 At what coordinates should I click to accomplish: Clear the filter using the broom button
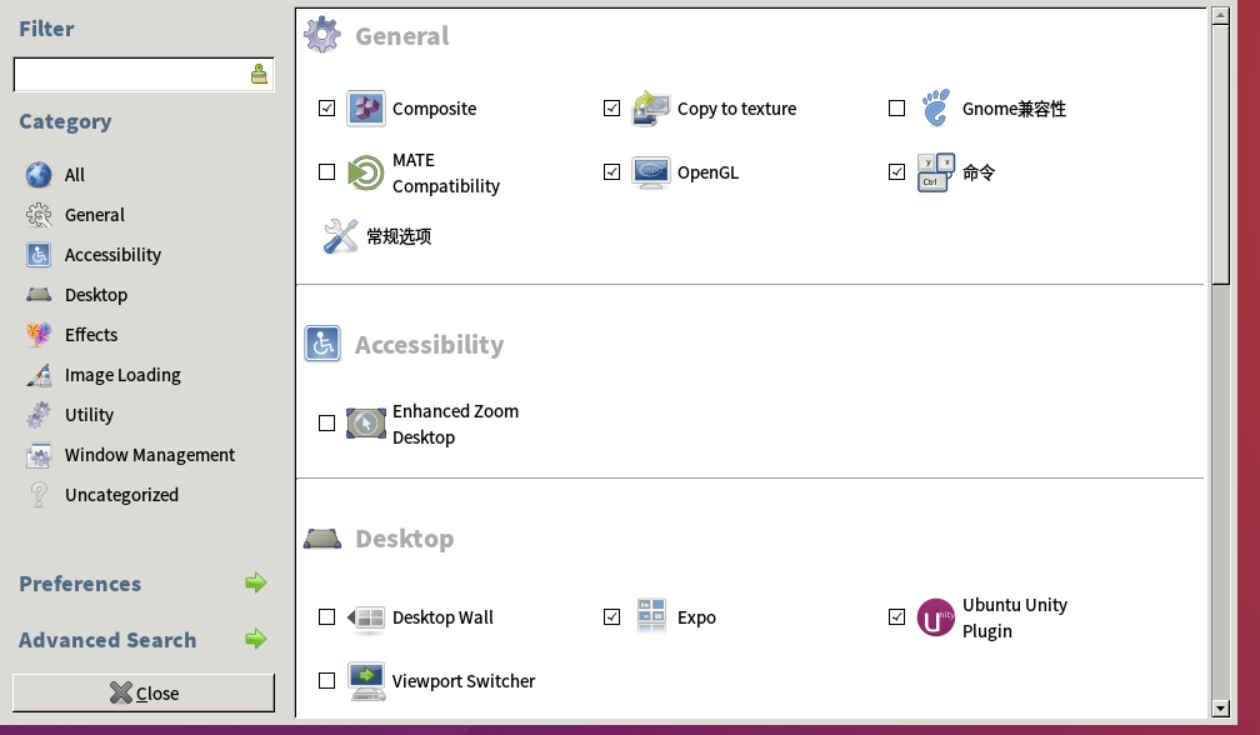click(260, 74)
